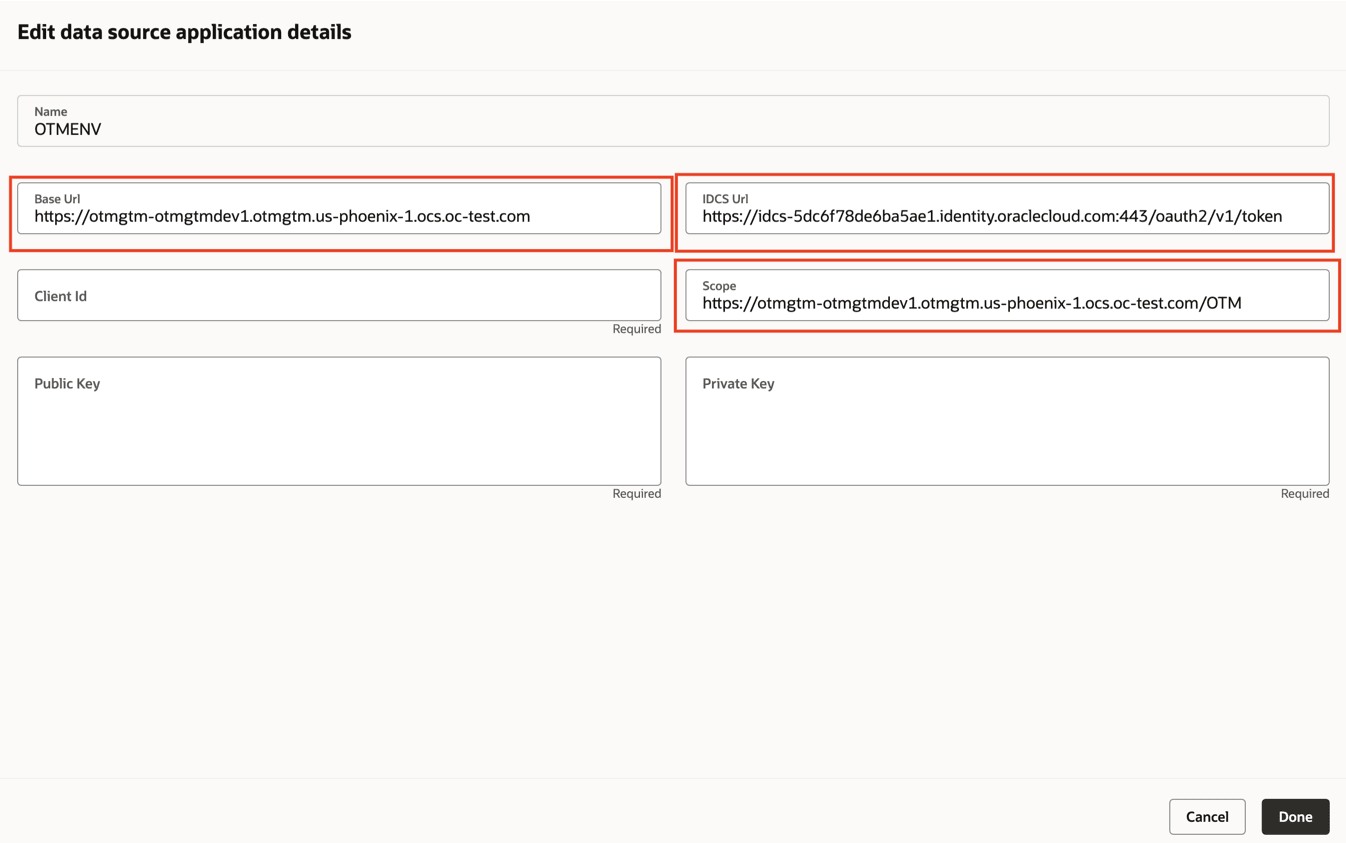Click the Done button to save changes
The width and height of the screenshot is (1346, 843).
[x=1295, y=816]
